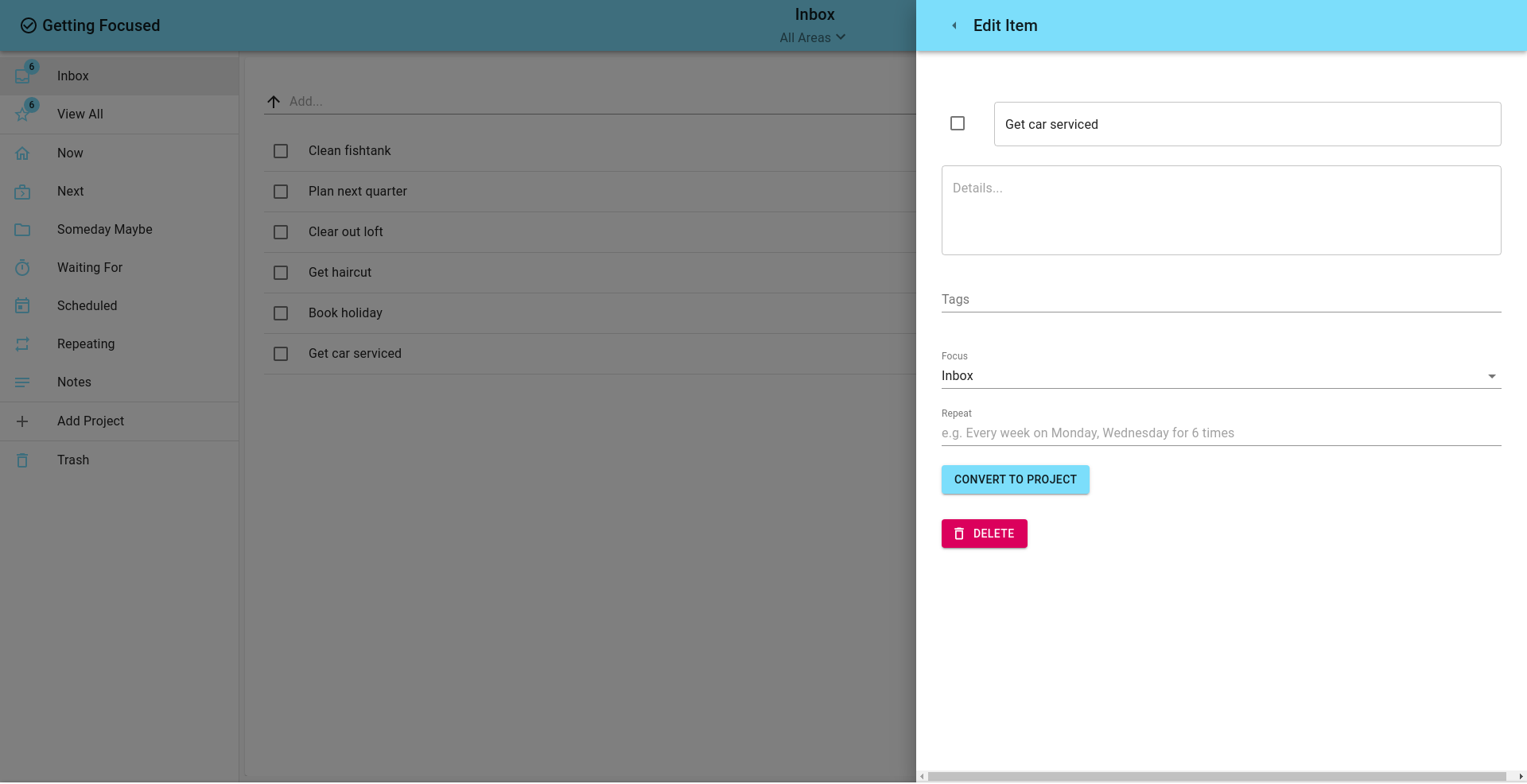Click the Getting Focused checkmark logo

29,25
